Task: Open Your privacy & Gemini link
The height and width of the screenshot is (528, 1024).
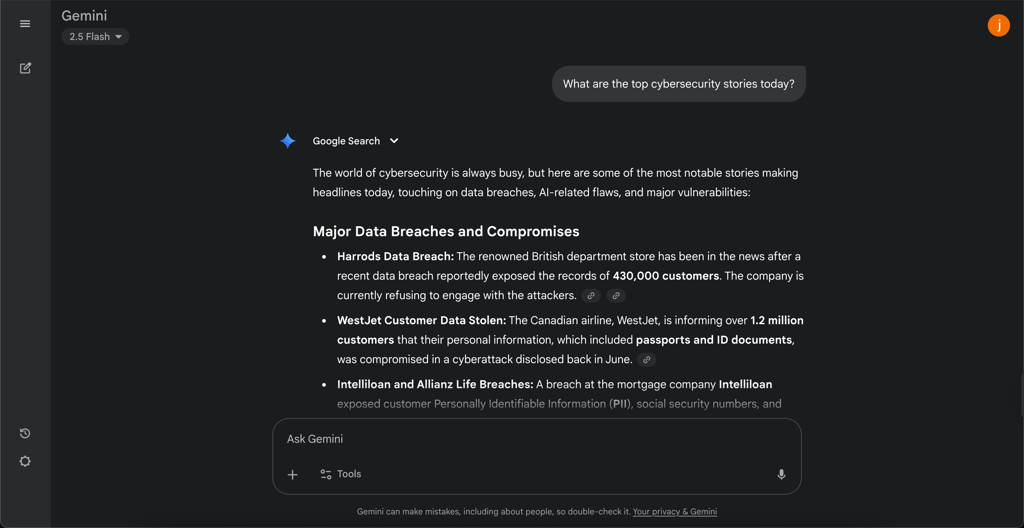Action: tap(675, 512)
